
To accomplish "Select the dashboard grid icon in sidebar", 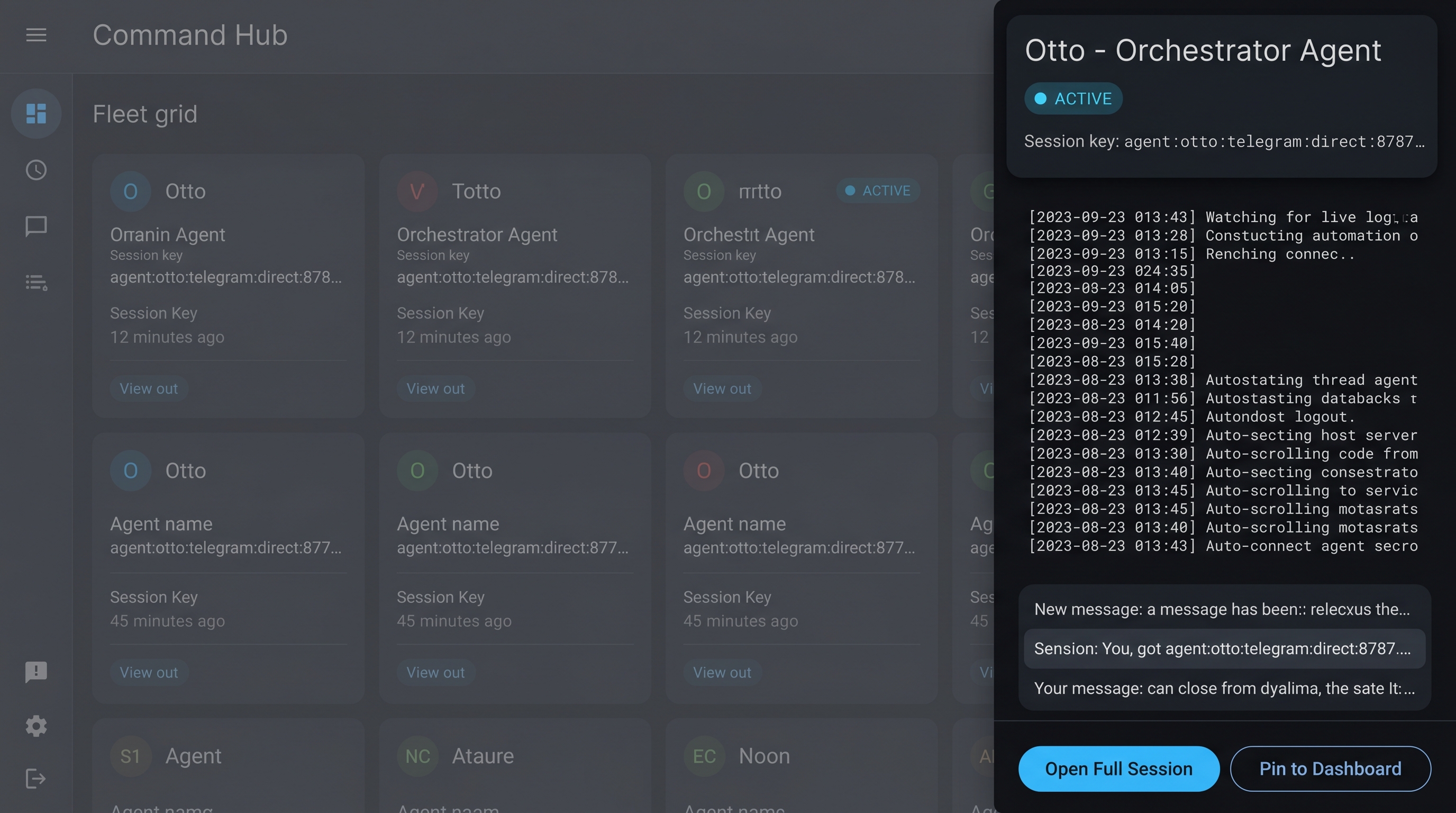I will [36, 114].
